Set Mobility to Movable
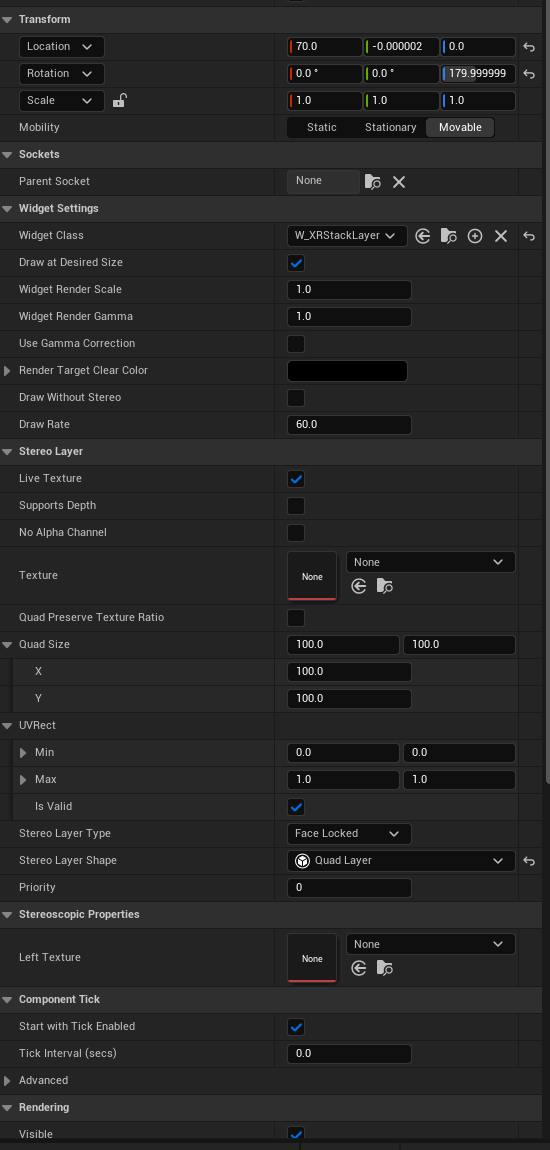Image resolution: width=550 pixels, height=1150 pixels. tap(461, 128)
